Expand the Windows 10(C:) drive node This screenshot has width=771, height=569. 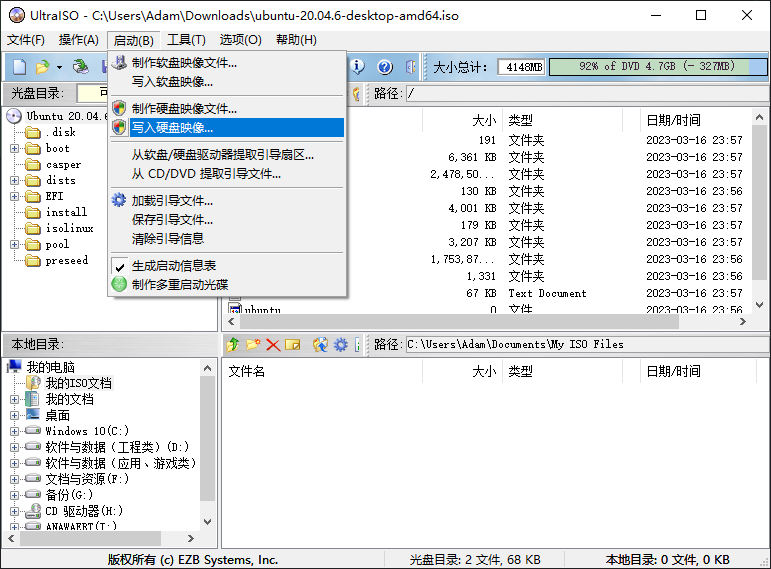(15, 431)
